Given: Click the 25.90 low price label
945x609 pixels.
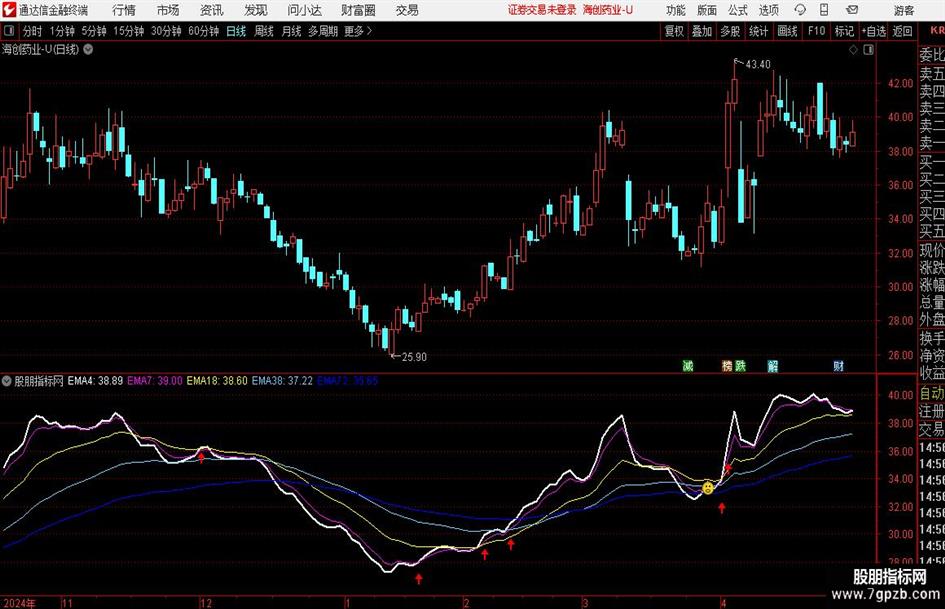Looking at the screenshot, I should (414, 357).
